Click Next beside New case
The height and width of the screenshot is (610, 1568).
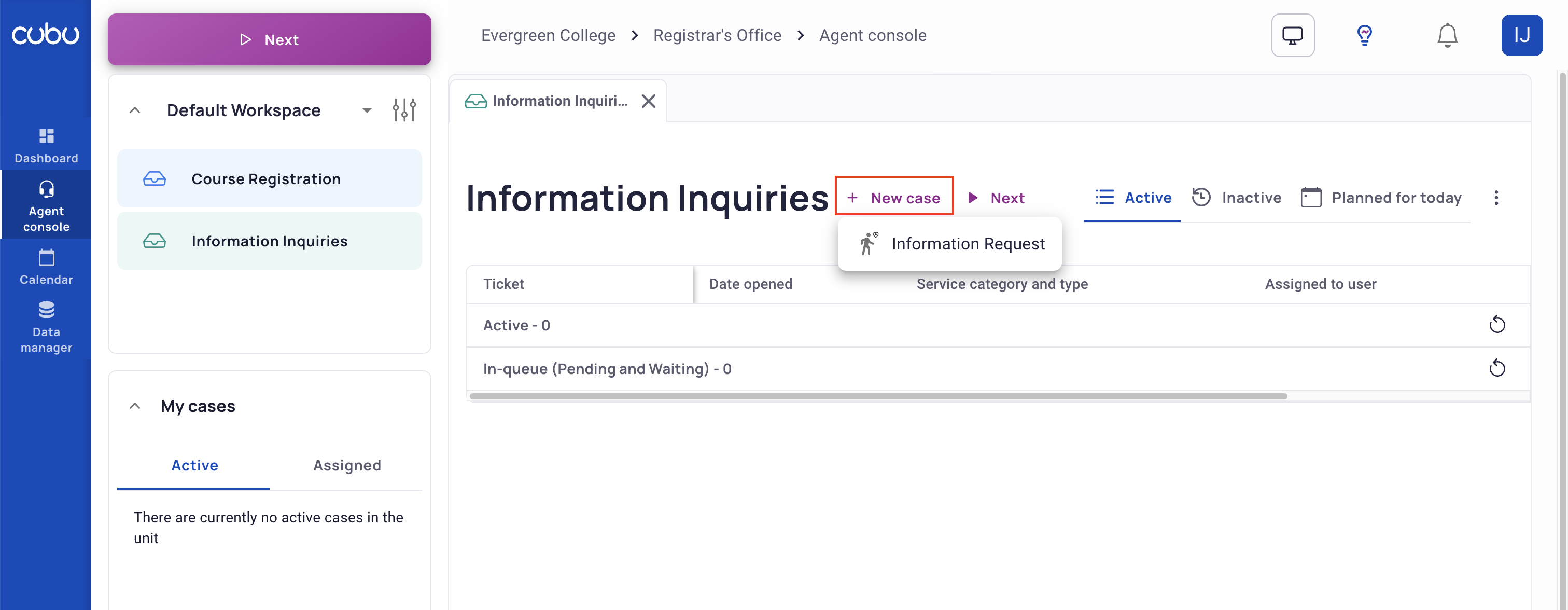997,198
